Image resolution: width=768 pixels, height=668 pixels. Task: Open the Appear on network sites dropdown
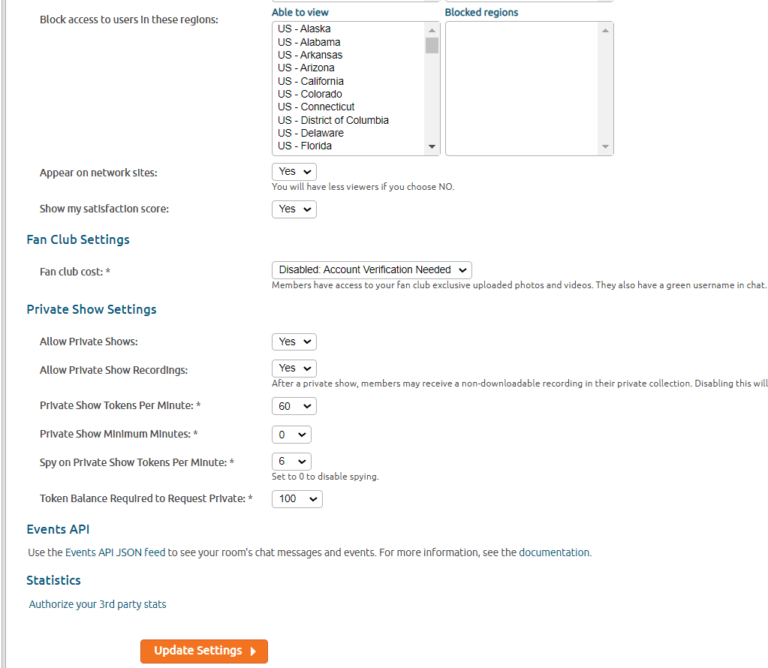tap(293, 172)
